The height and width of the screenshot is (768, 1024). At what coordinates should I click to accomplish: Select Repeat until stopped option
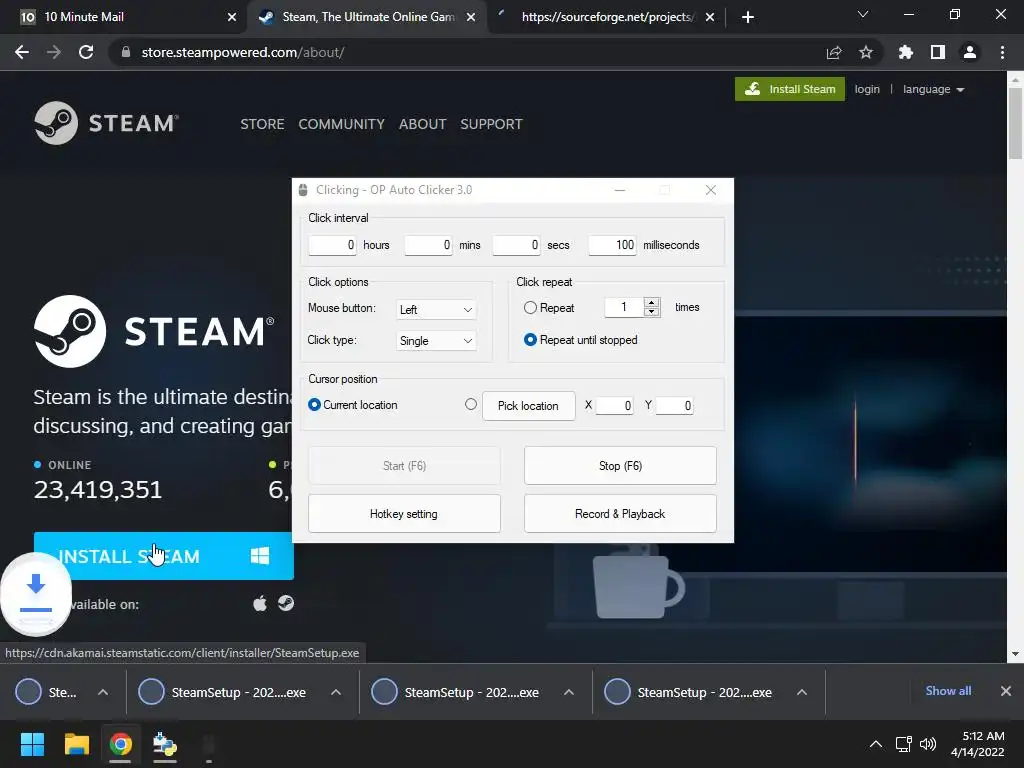coord(530,340)
